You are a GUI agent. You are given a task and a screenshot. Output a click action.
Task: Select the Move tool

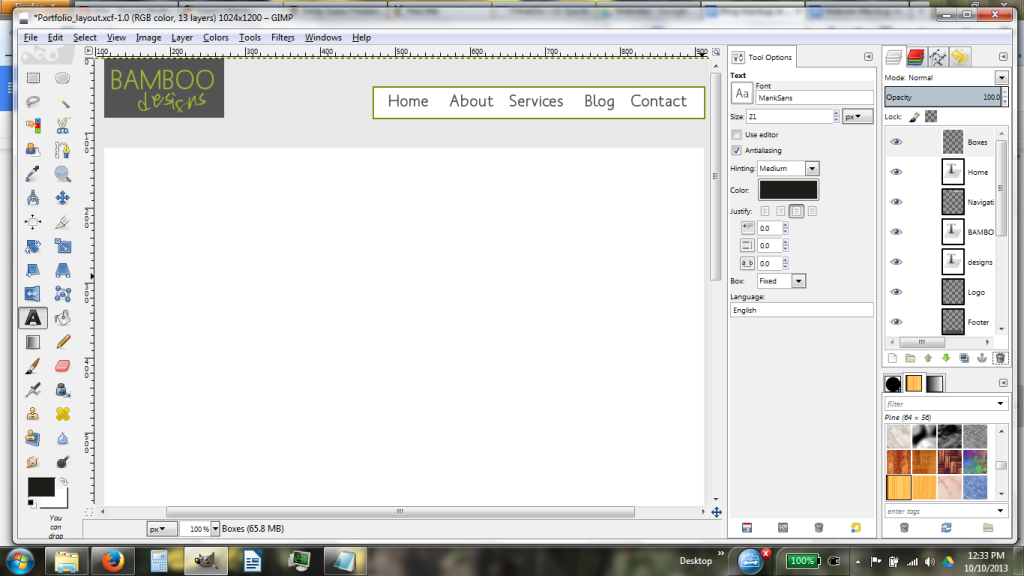coord(63,197)
